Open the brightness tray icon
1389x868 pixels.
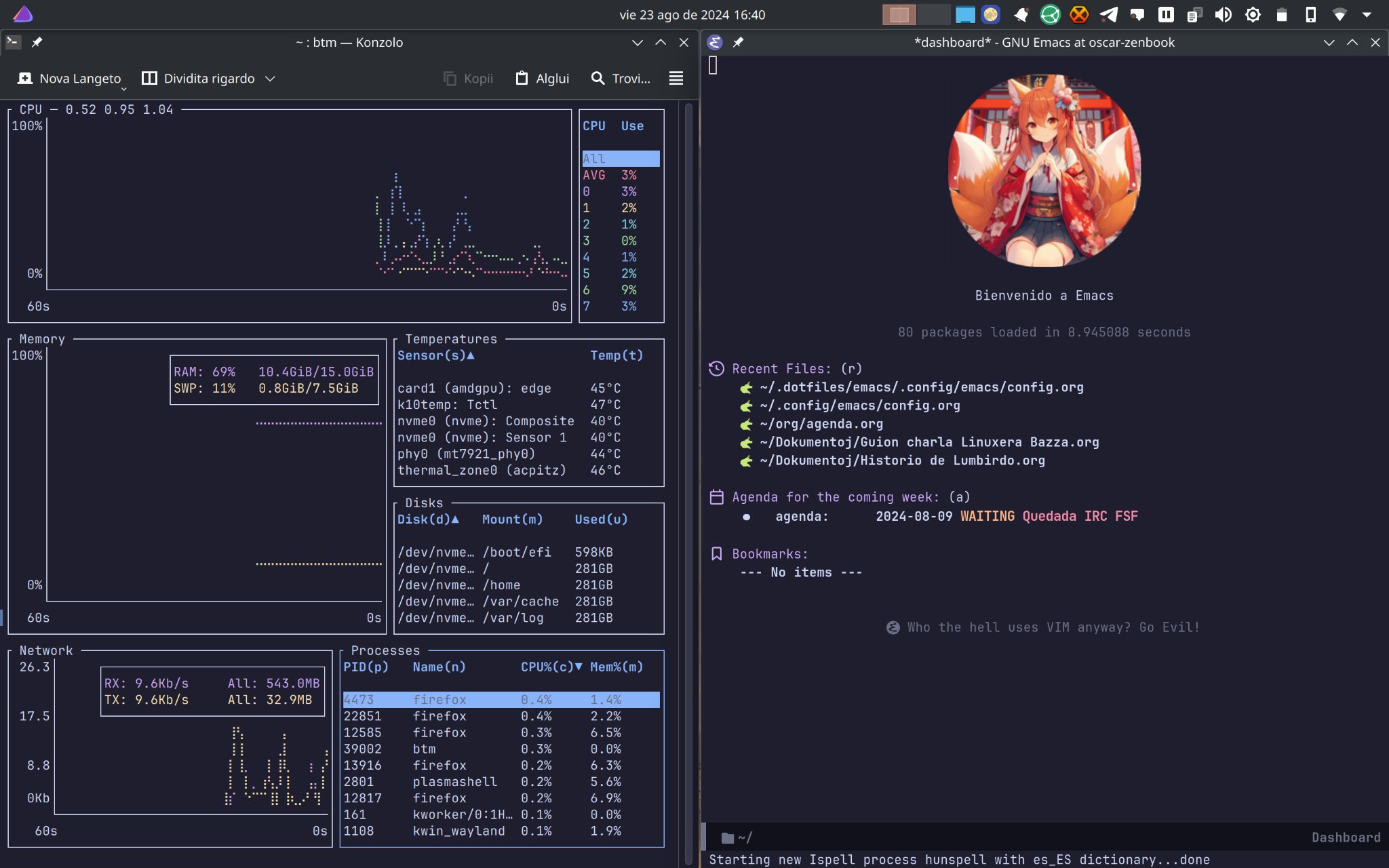coord(1253,14)
